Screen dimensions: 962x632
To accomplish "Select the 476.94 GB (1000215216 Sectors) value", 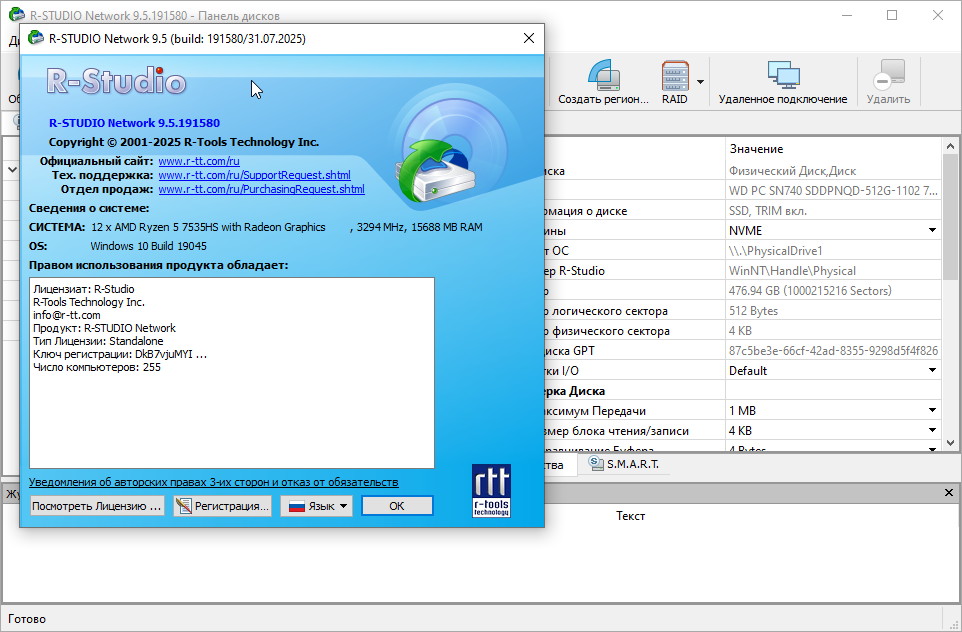I will [x=810, y=291].
